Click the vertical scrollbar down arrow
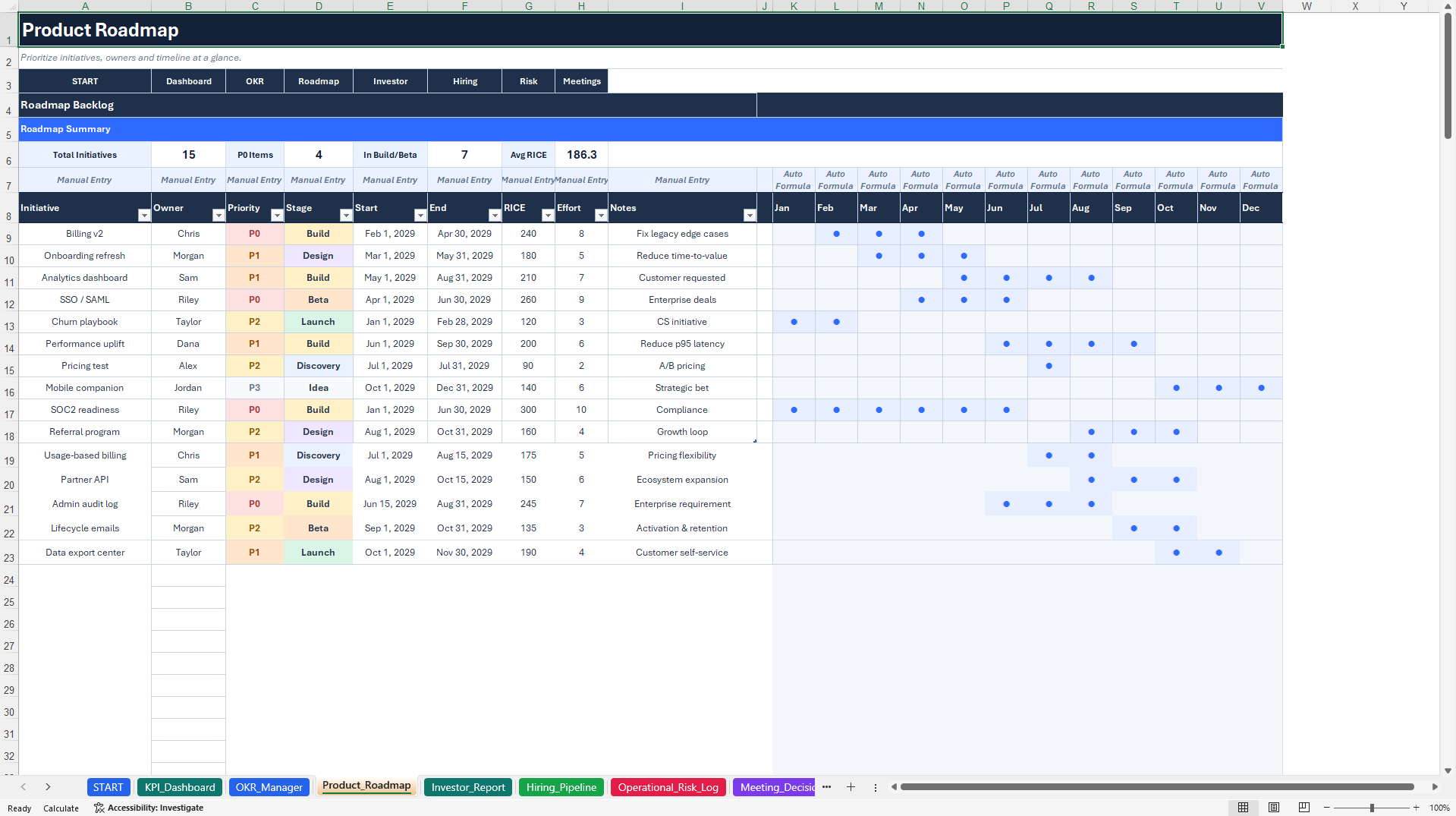1456x816 pixels. coord(1448,770)
